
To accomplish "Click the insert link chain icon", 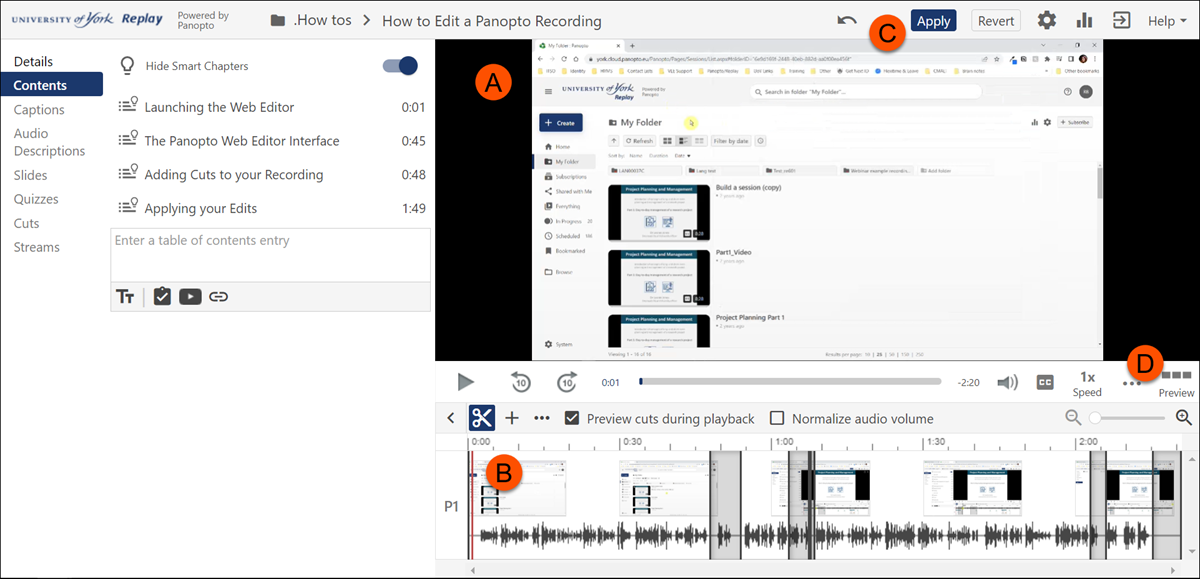I will (x=219, y=296).
